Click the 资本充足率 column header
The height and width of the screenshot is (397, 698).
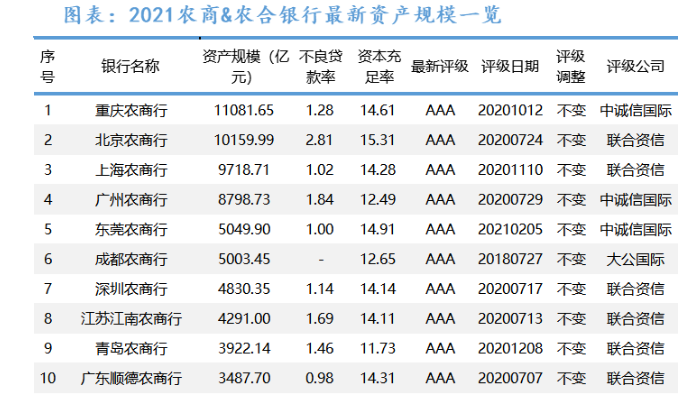point(379,67)
